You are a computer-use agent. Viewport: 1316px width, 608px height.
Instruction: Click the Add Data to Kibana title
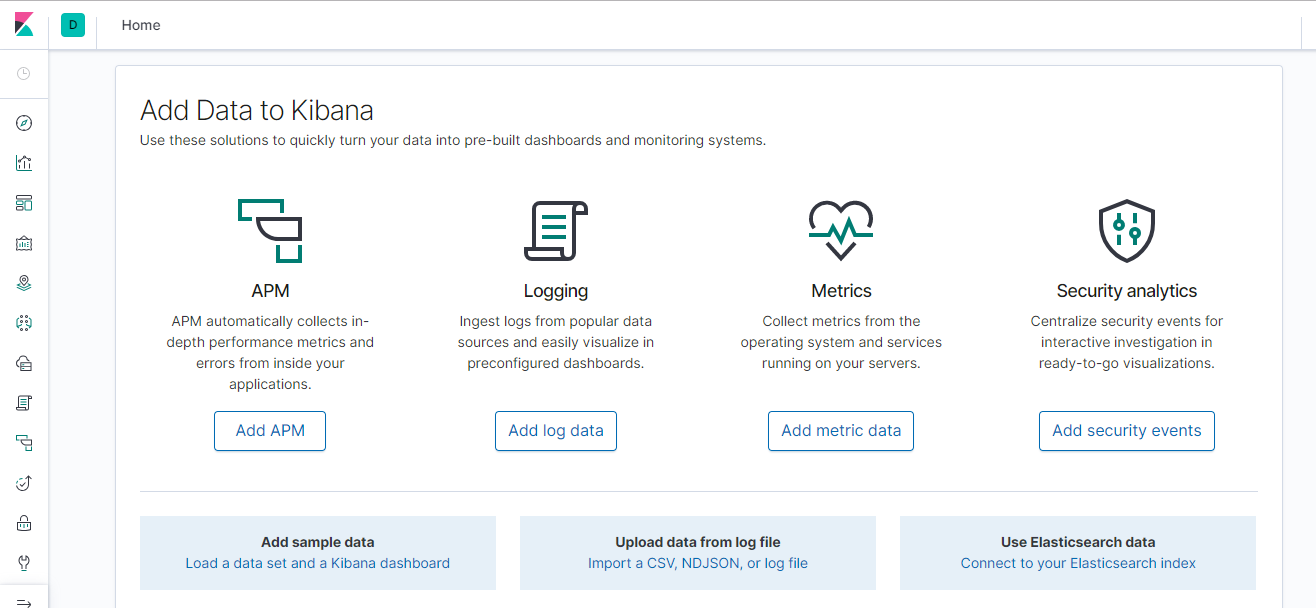coord(257,110)
